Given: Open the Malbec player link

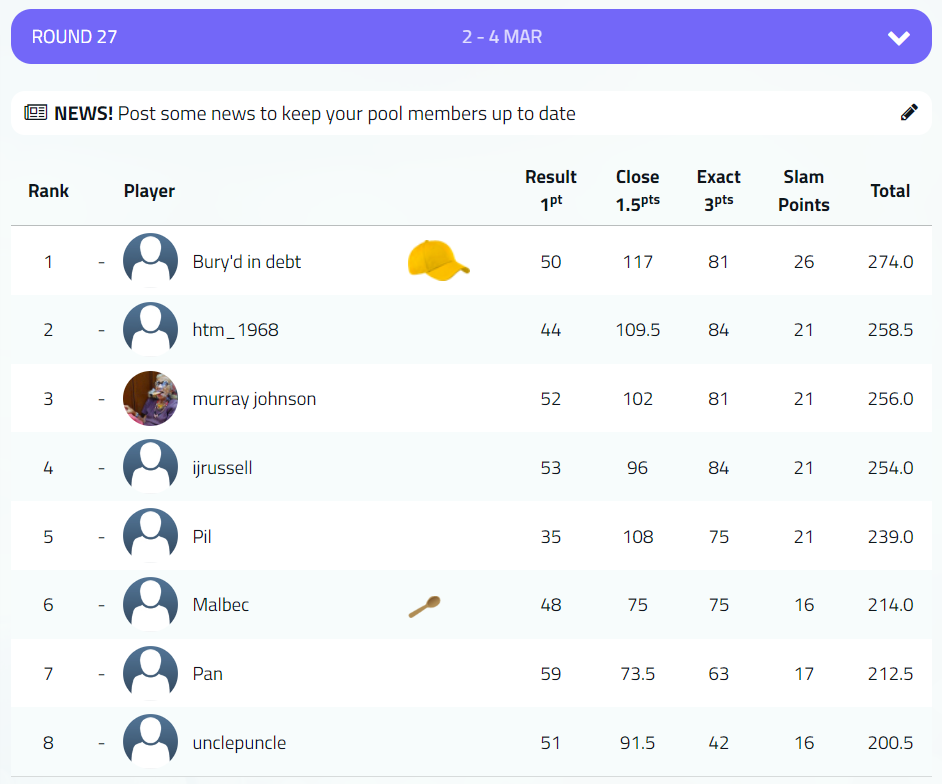Looking at the screenshot, I should tap(221, 605).
